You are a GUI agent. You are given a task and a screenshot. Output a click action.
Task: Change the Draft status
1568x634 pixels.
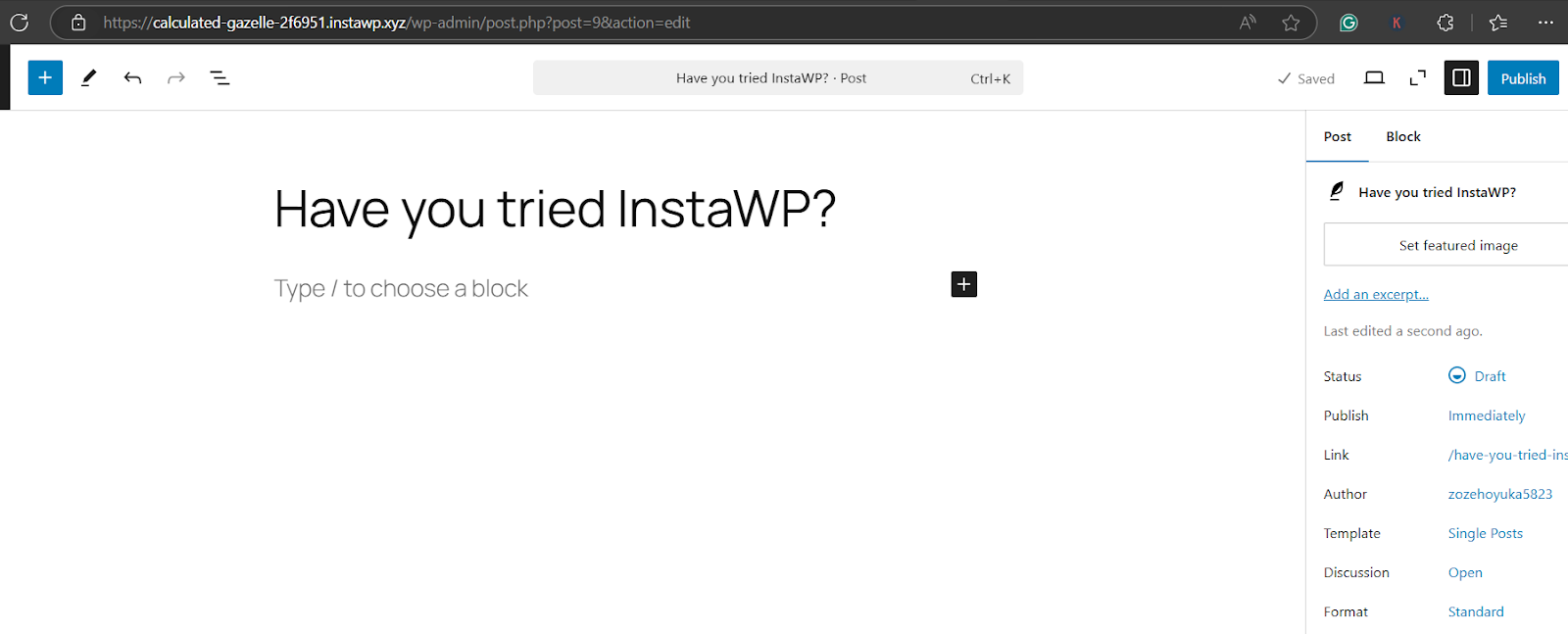coord(1490,376)
